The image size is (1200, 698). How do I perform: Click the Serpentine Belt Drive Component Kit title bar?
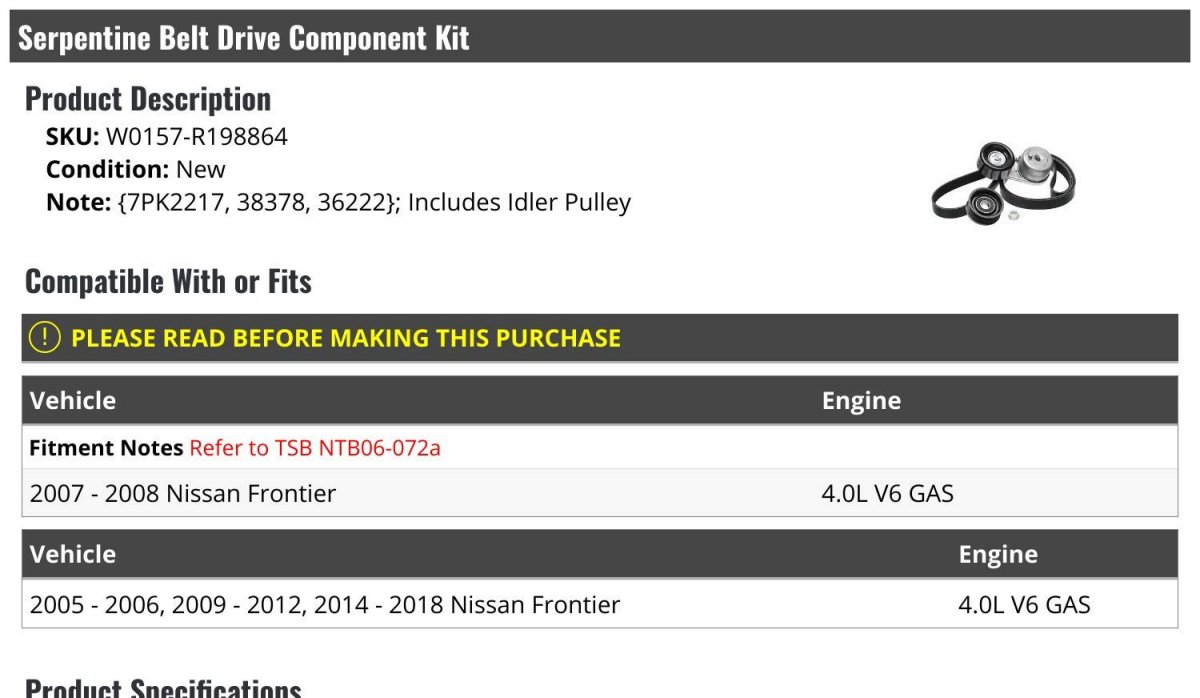[x=600, y=38]
